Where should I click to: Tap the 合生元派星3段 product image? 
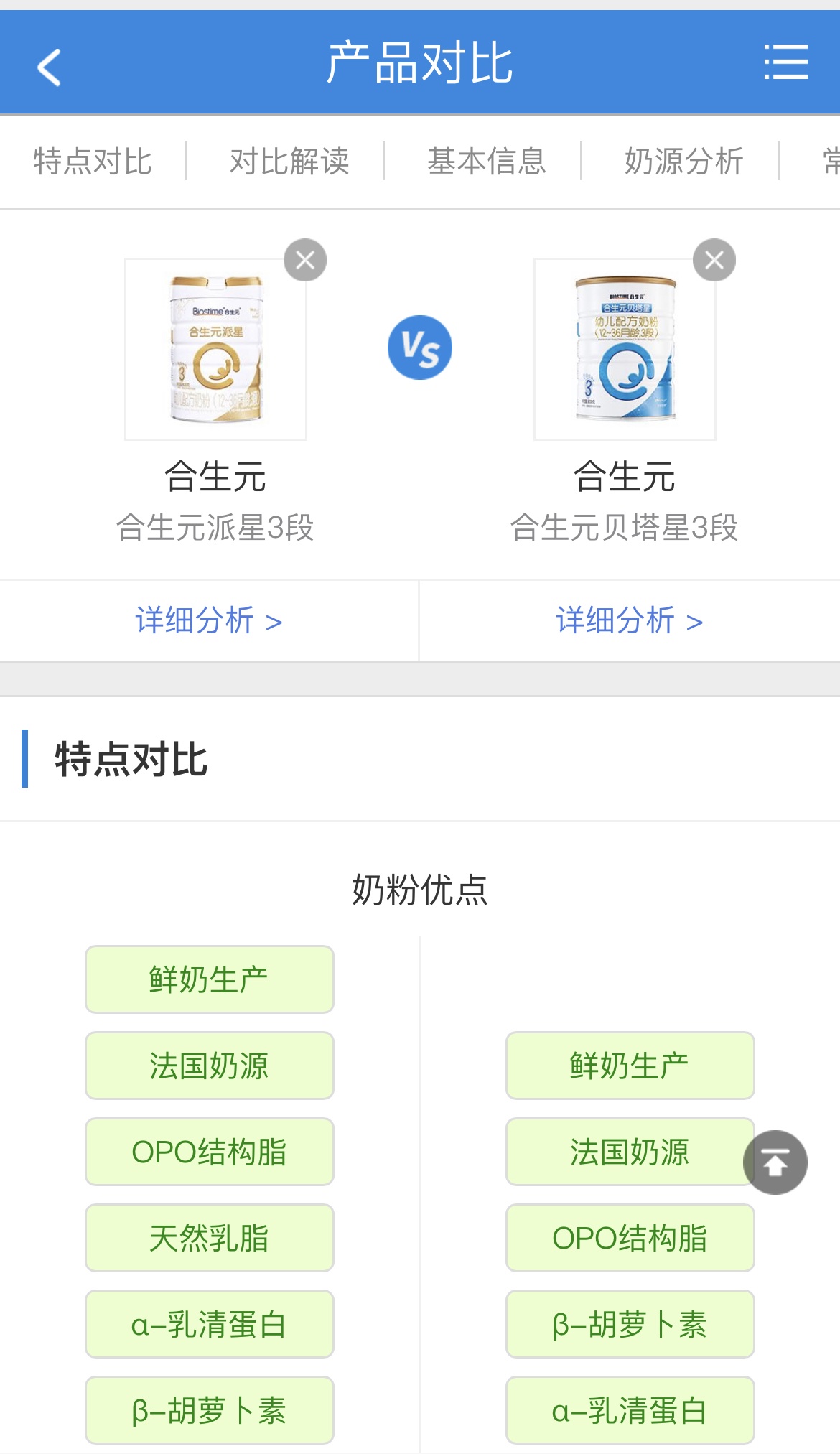point(215,349)
